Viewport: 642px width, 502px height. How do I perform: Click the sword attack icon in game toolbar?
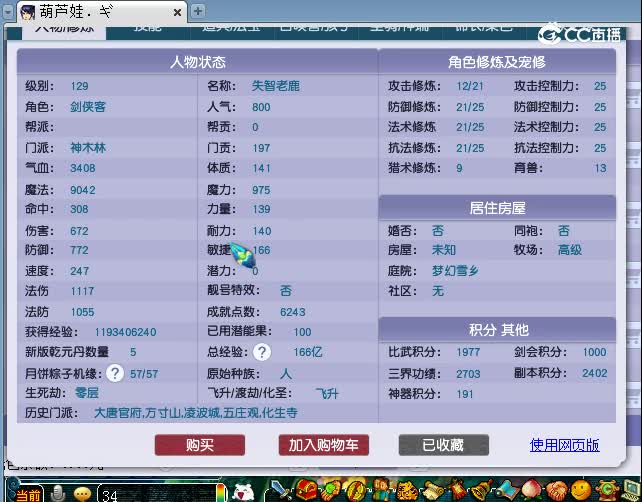pyautogui.click(x=280, y=490)
